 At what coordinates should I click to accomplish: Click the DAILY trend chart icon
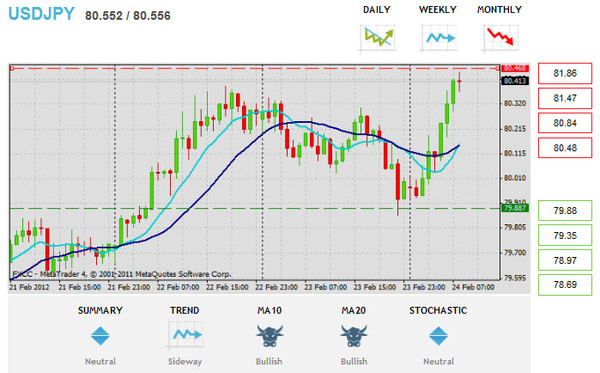[x=377, y=37]
